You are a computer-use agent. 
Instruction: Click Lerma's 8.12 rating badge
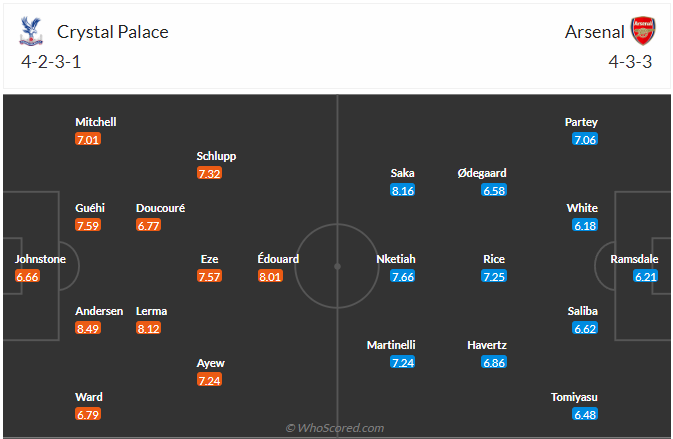pos(149,328)
